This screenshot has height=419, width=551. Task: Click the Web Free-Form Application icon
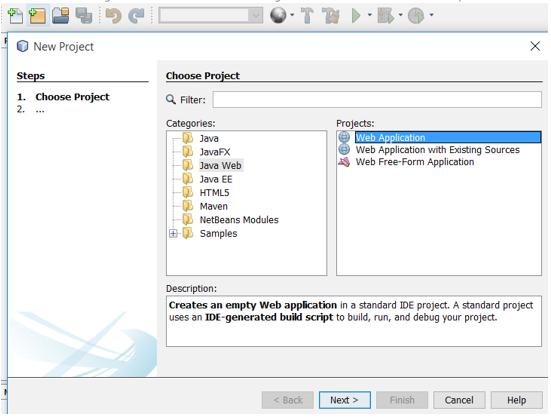[x=344, y=162]
